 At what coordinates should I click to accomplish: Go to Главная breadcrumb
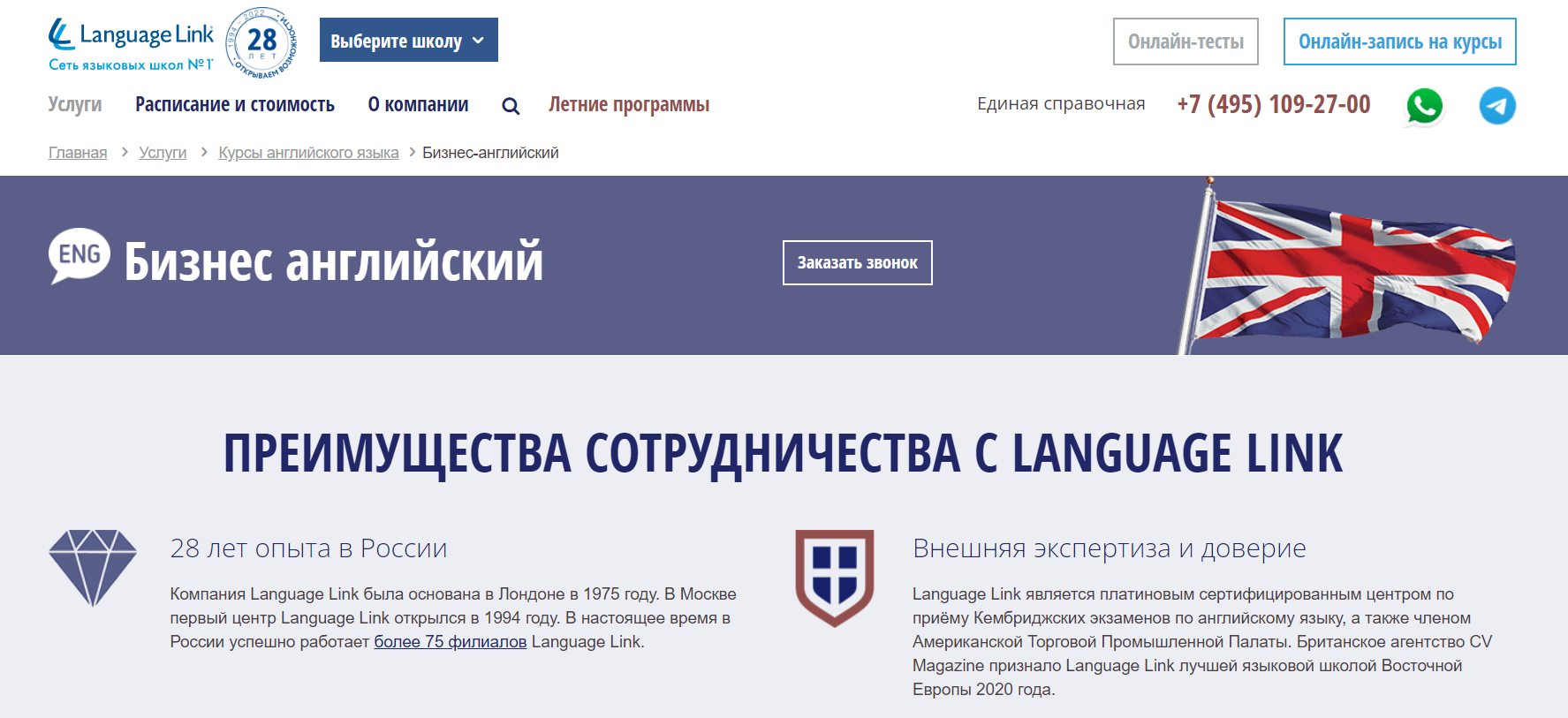[x=78, y=153]
